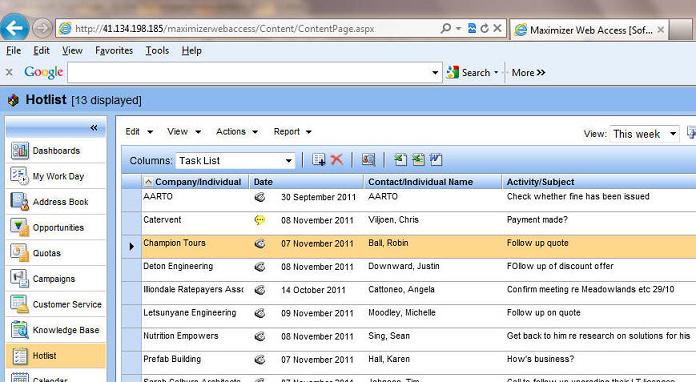
Task: Click the How's business? subject
Action: (x=540, y=359)
